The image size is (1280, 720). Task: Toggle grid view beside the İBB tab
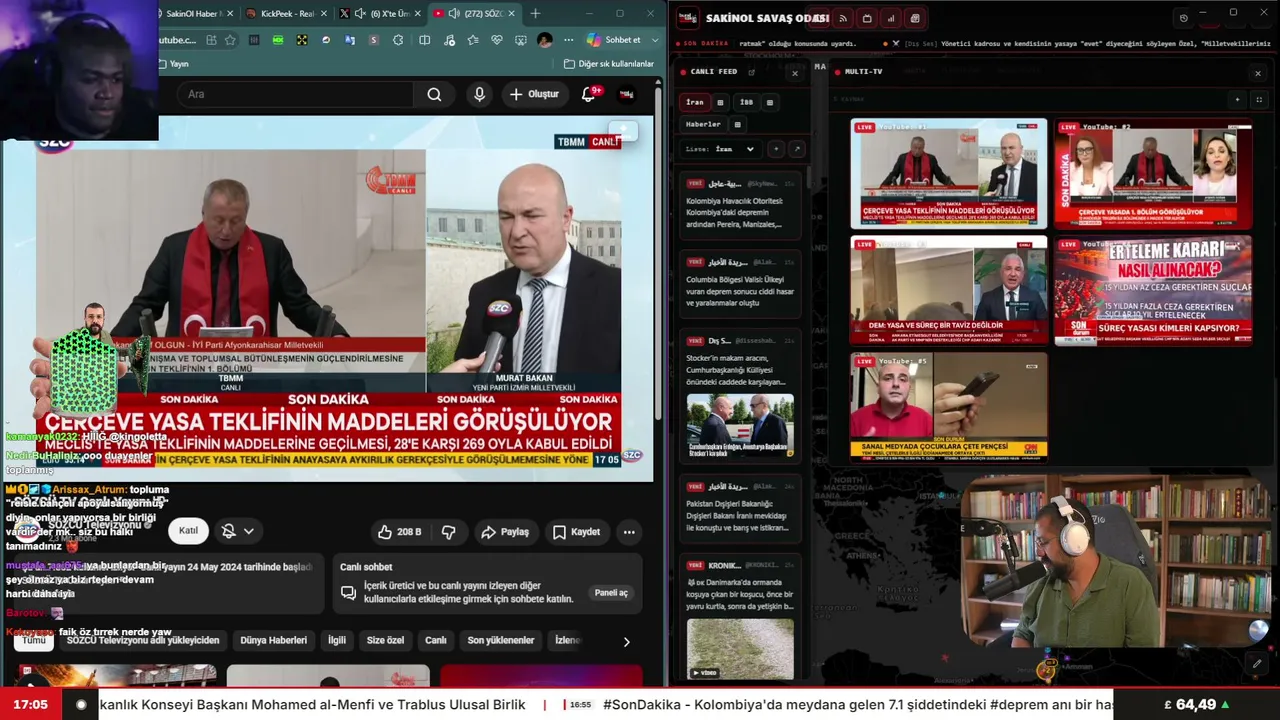tap(770, 102)
